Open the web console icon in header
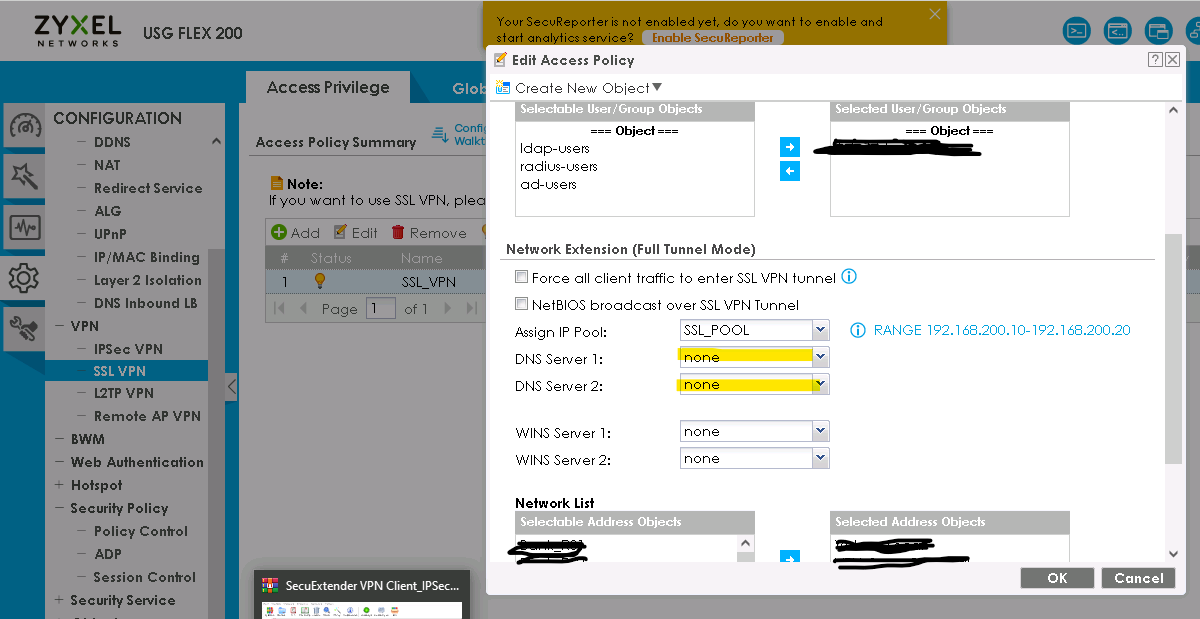This screenshot has height=619, width=1200. coord(1118,31)
